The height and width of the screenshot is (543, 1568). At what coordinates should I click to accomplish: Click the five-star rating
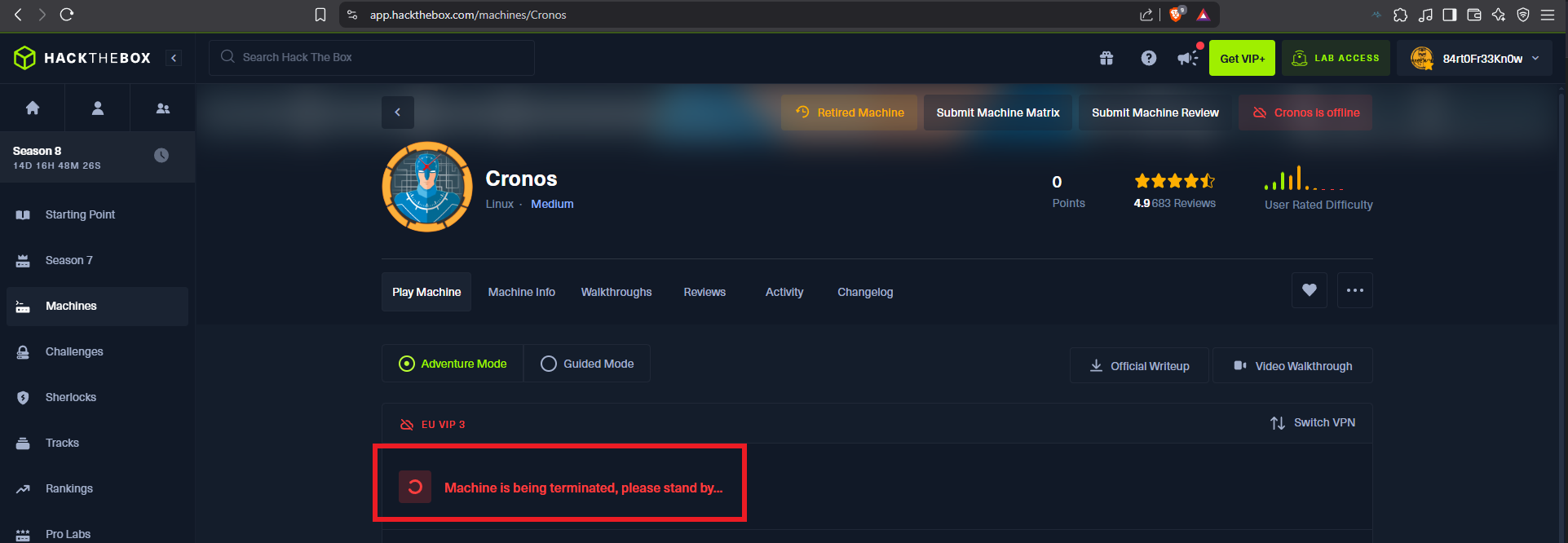[1174, 181]
